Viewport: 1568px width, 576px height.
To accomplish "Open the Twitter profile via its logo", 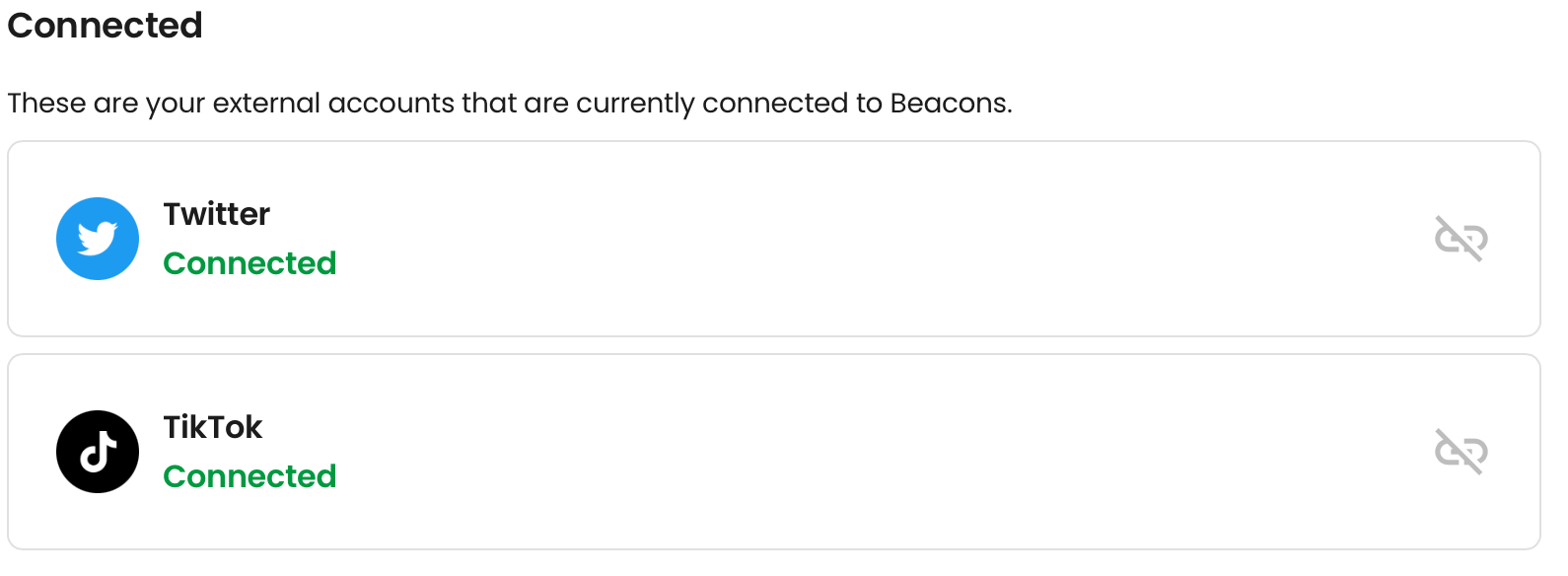I will 98,239.
